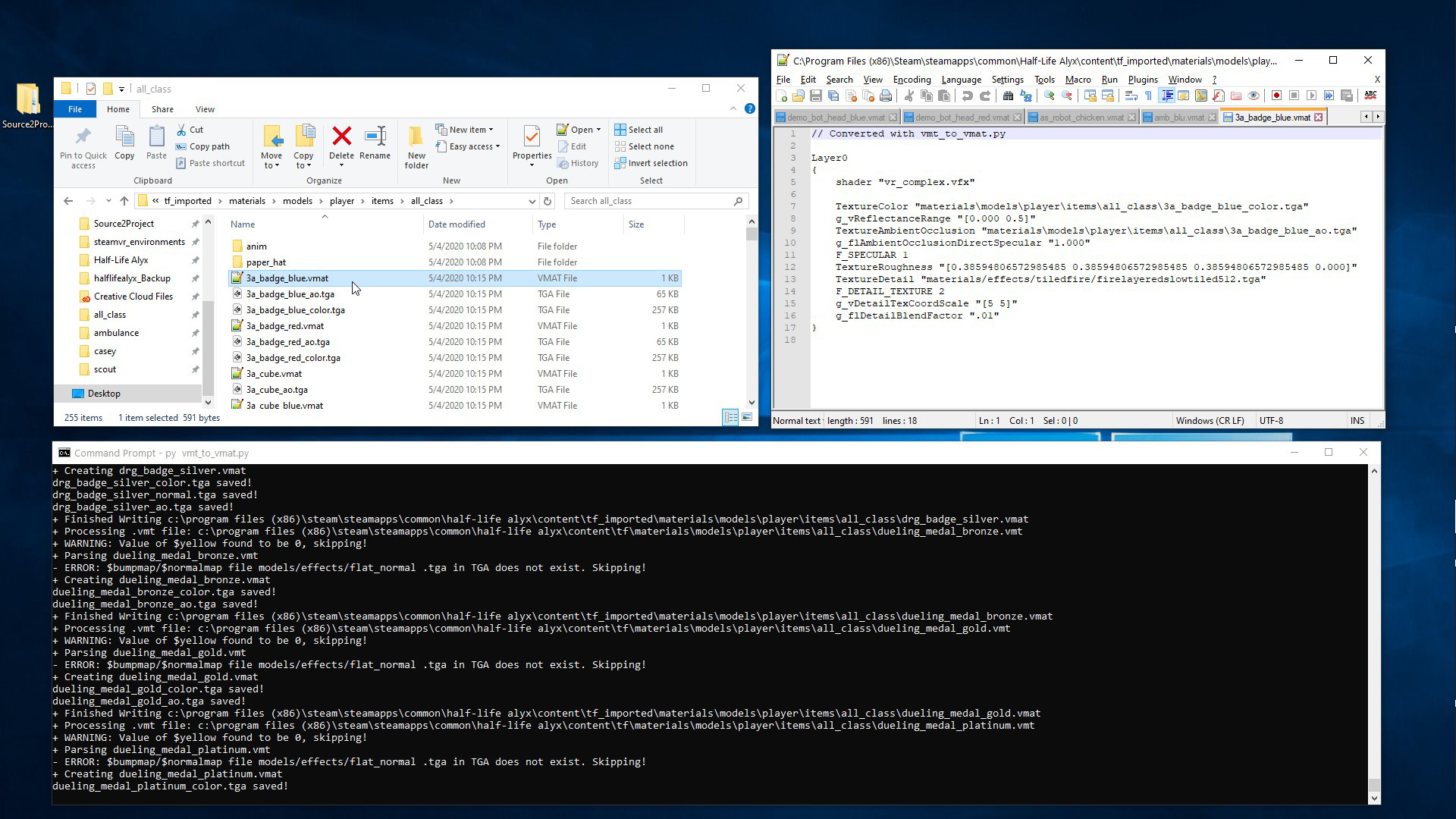
Task: Click the Select all button
Action: point(639,130)
